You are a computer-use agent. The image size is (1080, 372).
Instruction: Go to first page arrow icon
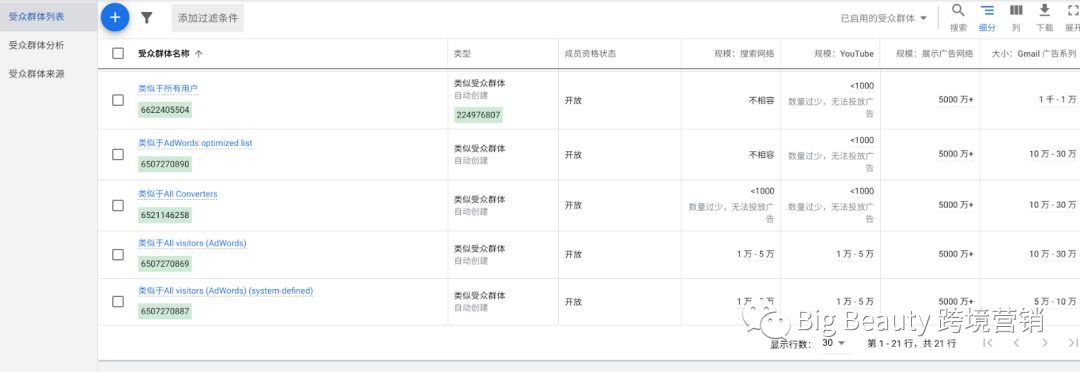tap(987, 343)
